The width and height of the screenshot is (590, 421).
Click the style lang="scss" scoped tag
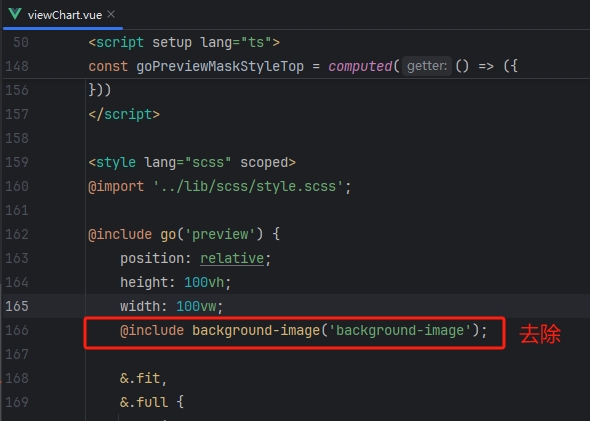point(192,162)
